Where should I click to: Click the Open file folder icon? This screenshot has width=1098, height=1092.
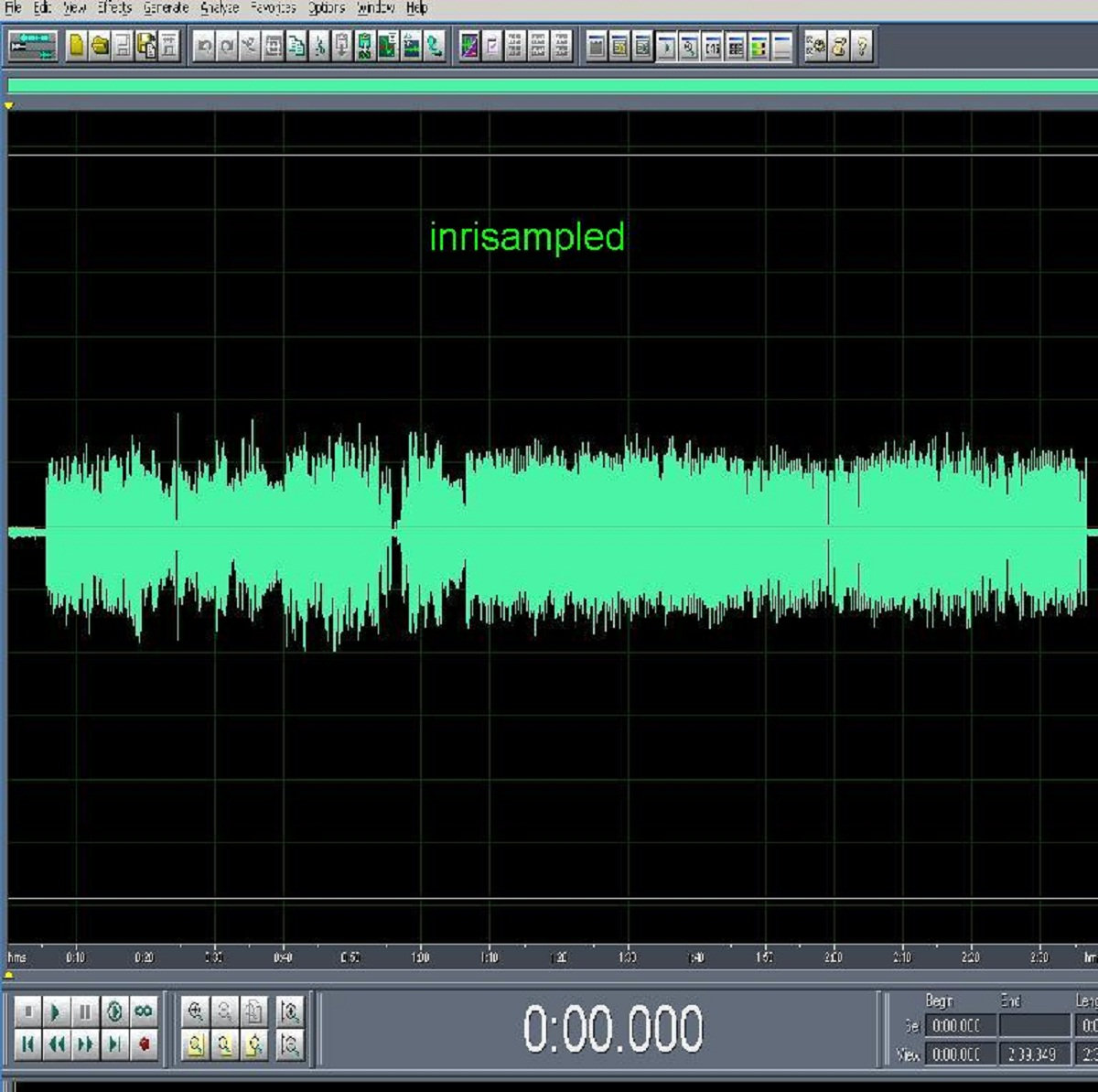click(x=100, y=46)
